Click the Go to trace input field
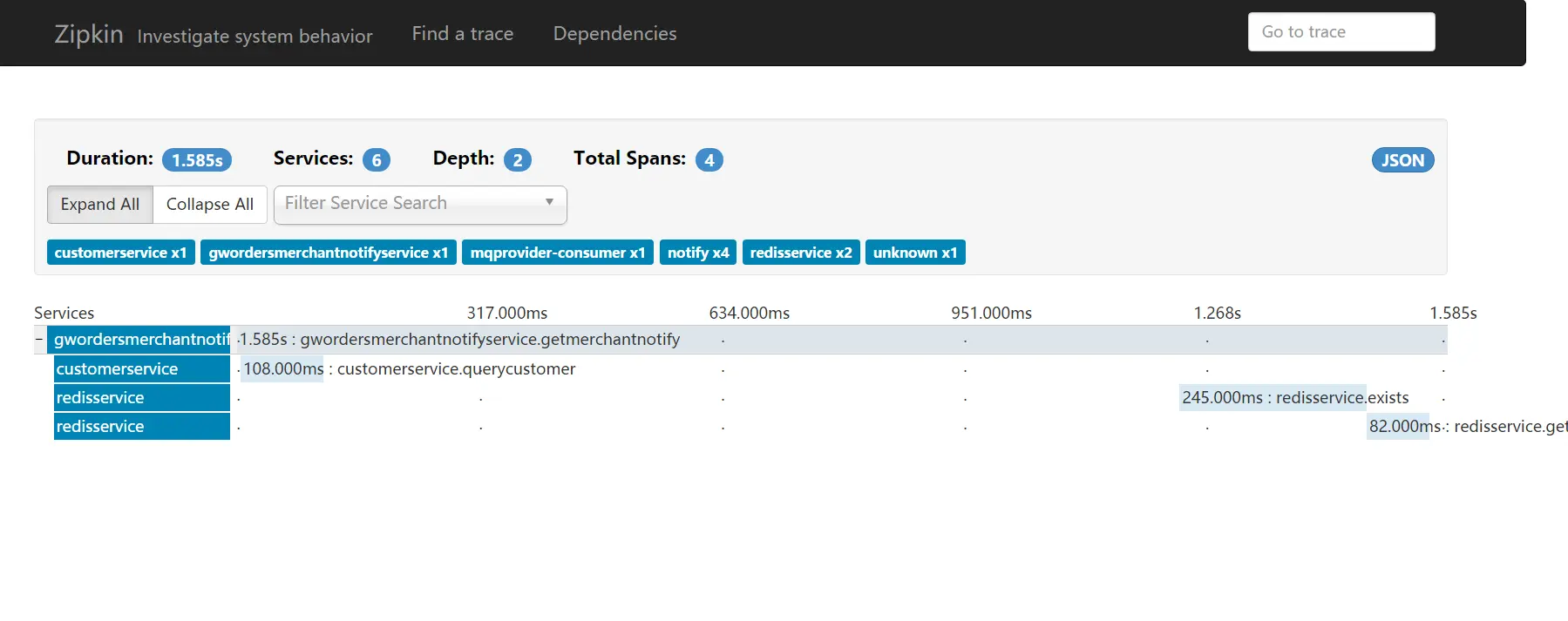 point(1341,32)
